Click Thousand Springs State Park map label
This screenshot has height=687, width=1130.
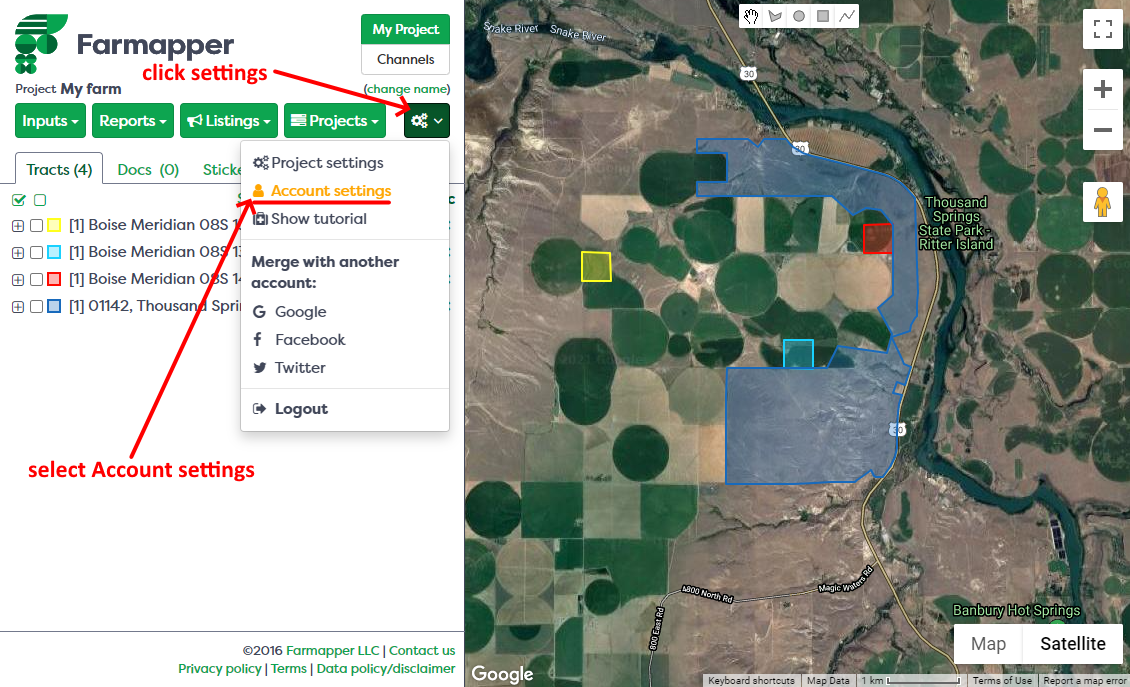[956, 223]
